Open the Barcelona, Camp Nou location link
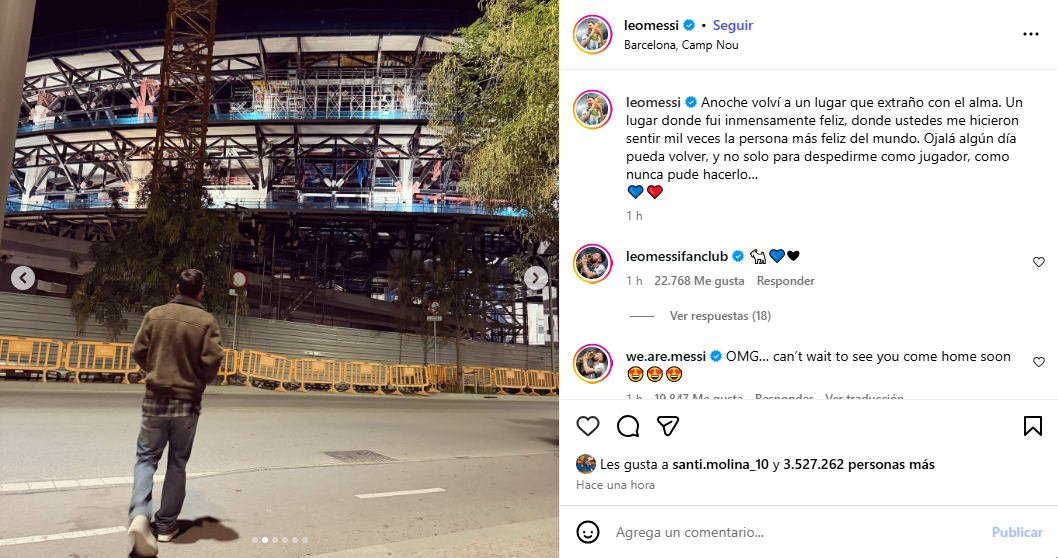The height and width of the screenshot is (558, 1058). click(x=681, y=45)
